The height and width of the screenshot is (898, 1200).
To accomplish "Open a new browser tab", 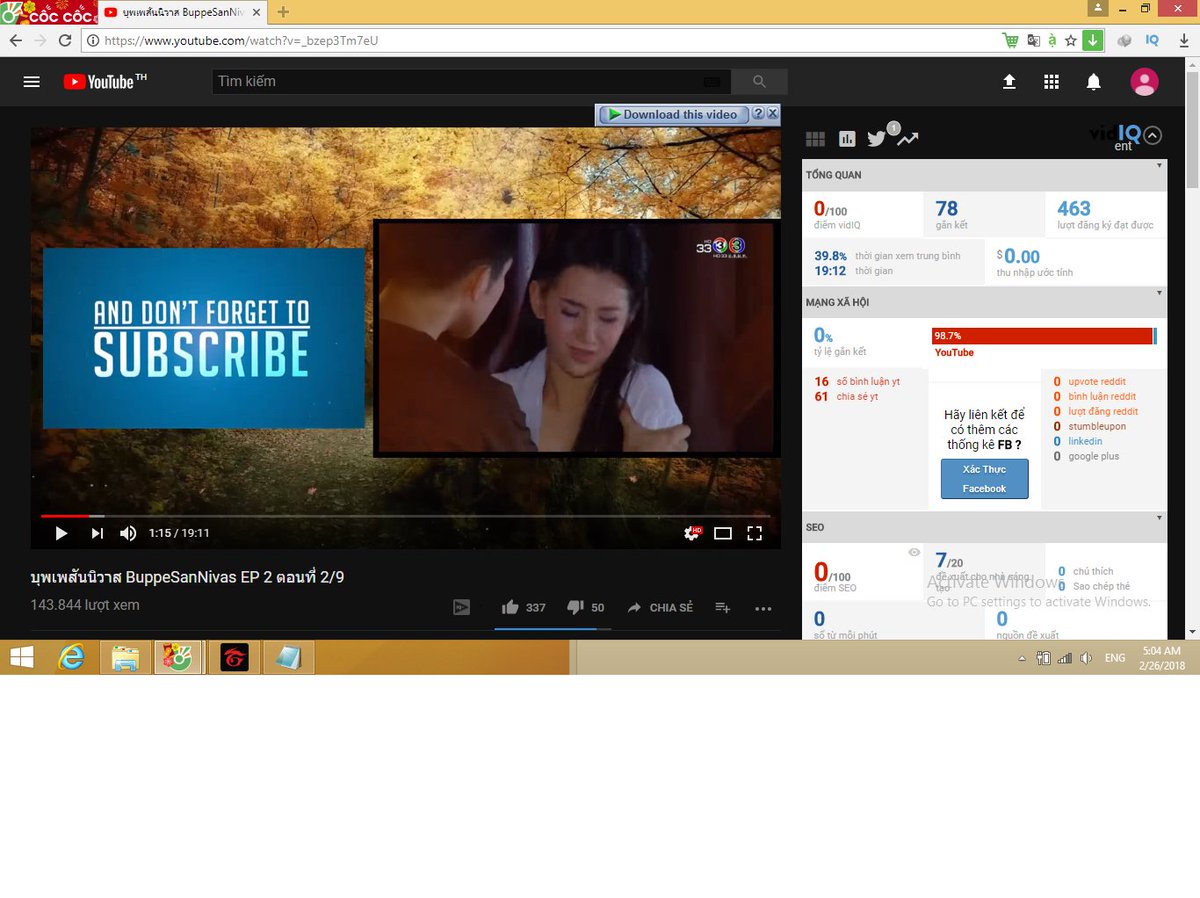I will (283, 12).
